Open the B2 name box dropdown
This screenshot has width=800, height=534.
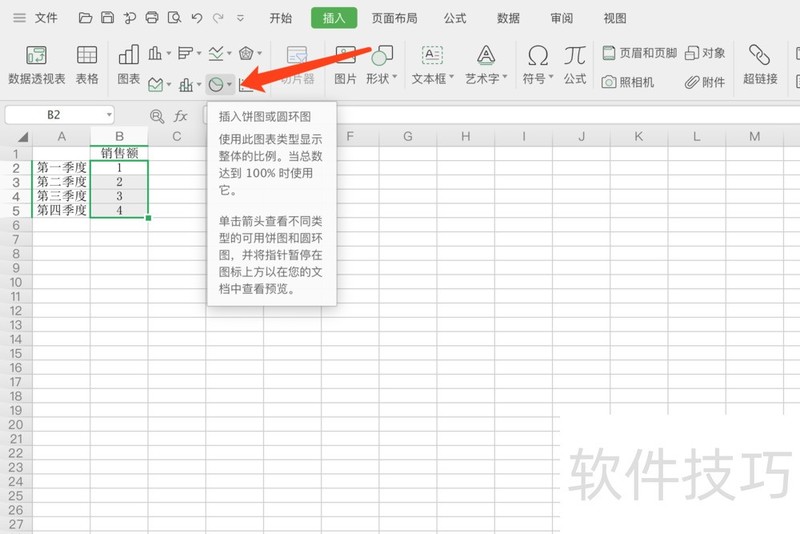click(x=109, y=115)
